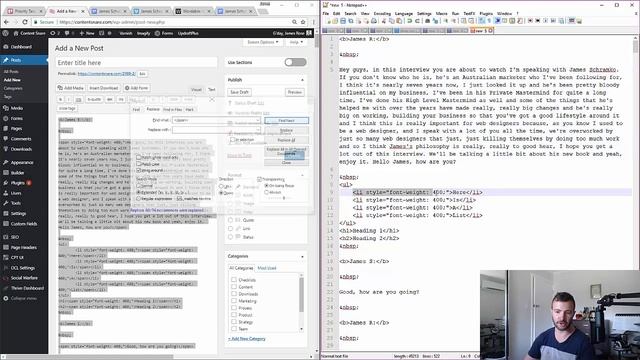Go back in the browser
Image resolution: width=640 pixels, height=360 pixels.
pos(6,22)
